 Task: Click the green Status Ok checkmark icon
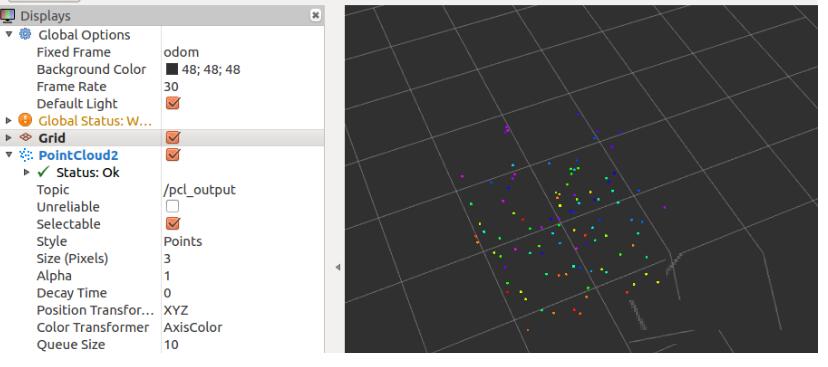point(44,172)
